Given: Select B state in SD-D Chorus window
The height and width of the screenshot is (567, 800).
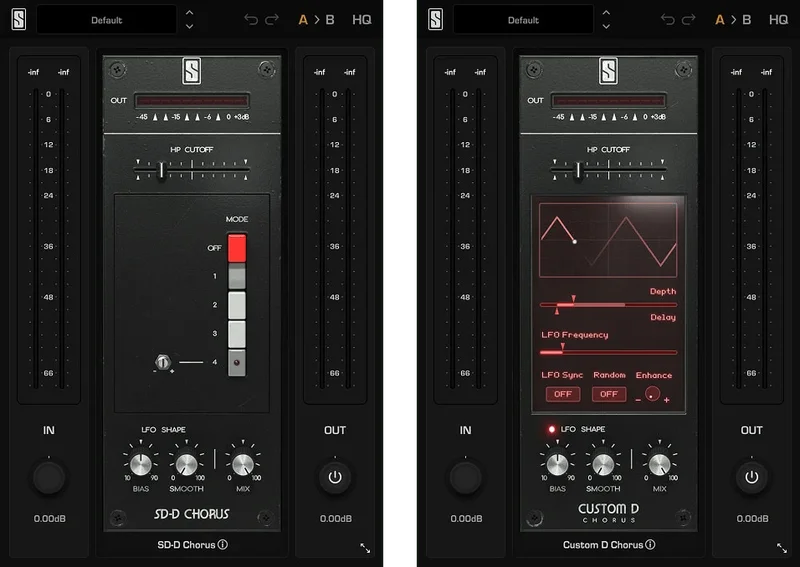Looking at the screenshot, I should tap(330, 20).
